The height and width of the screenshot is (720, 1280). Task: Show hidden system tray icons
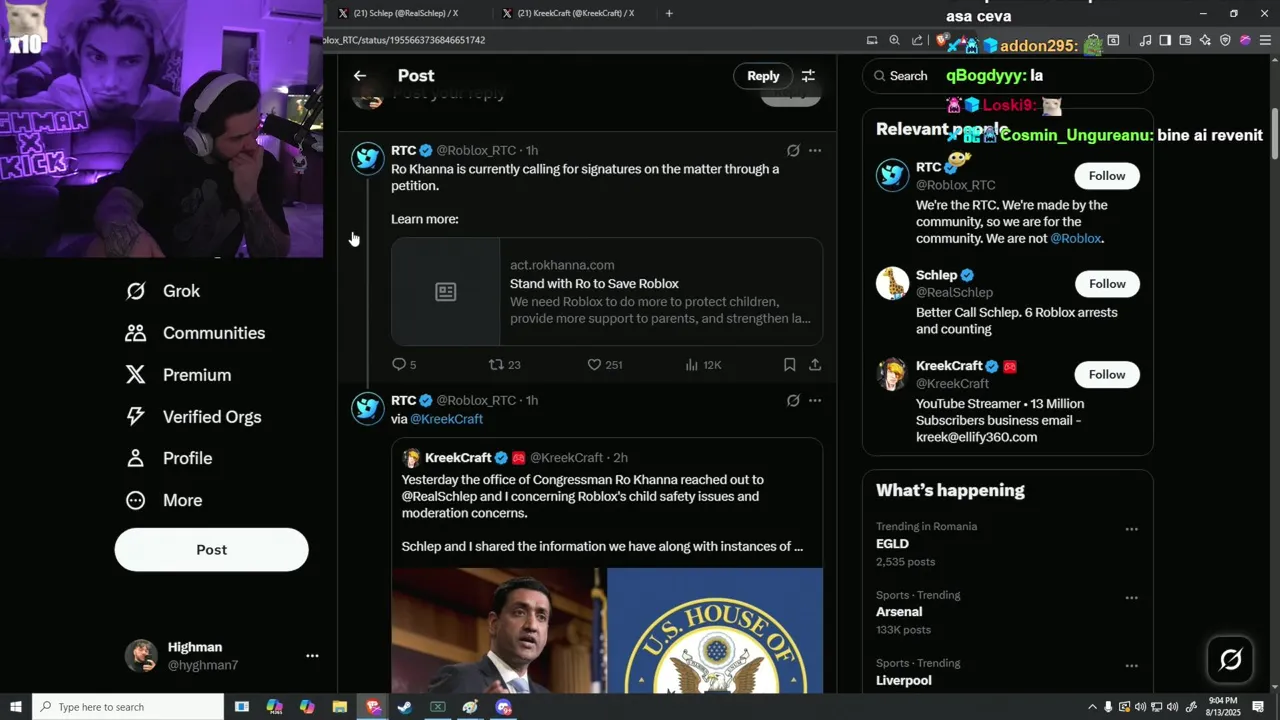click(x=1092, y=707)
